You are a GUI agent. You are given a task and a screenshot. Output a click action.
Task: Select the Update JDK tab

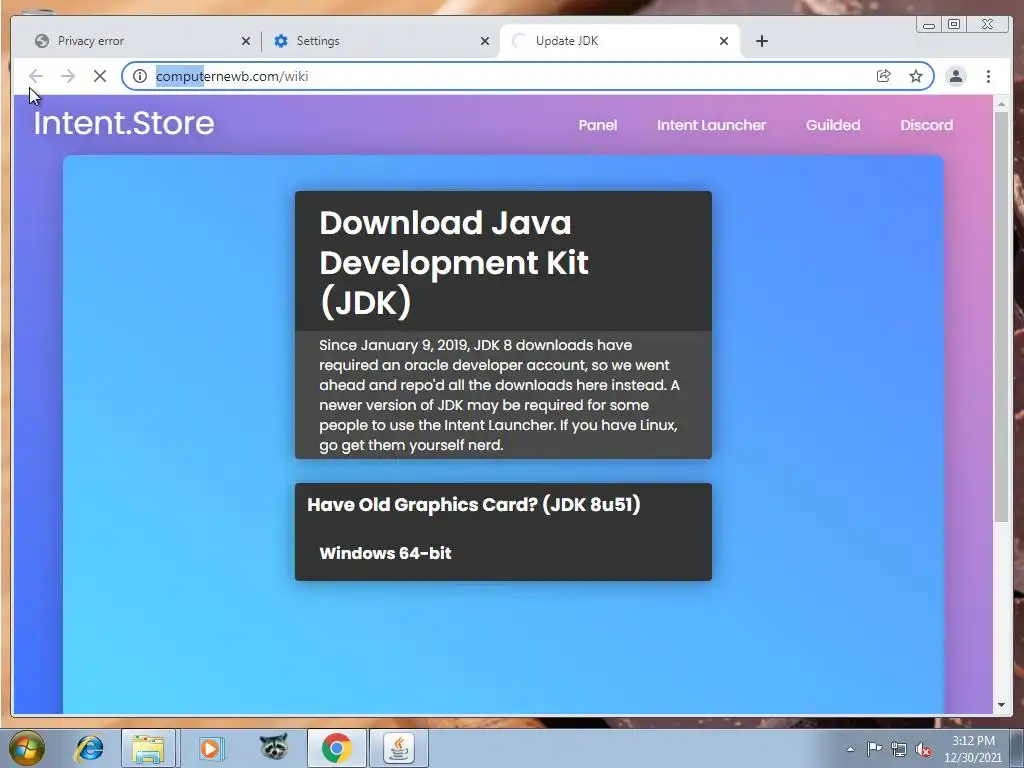[619, 41]
